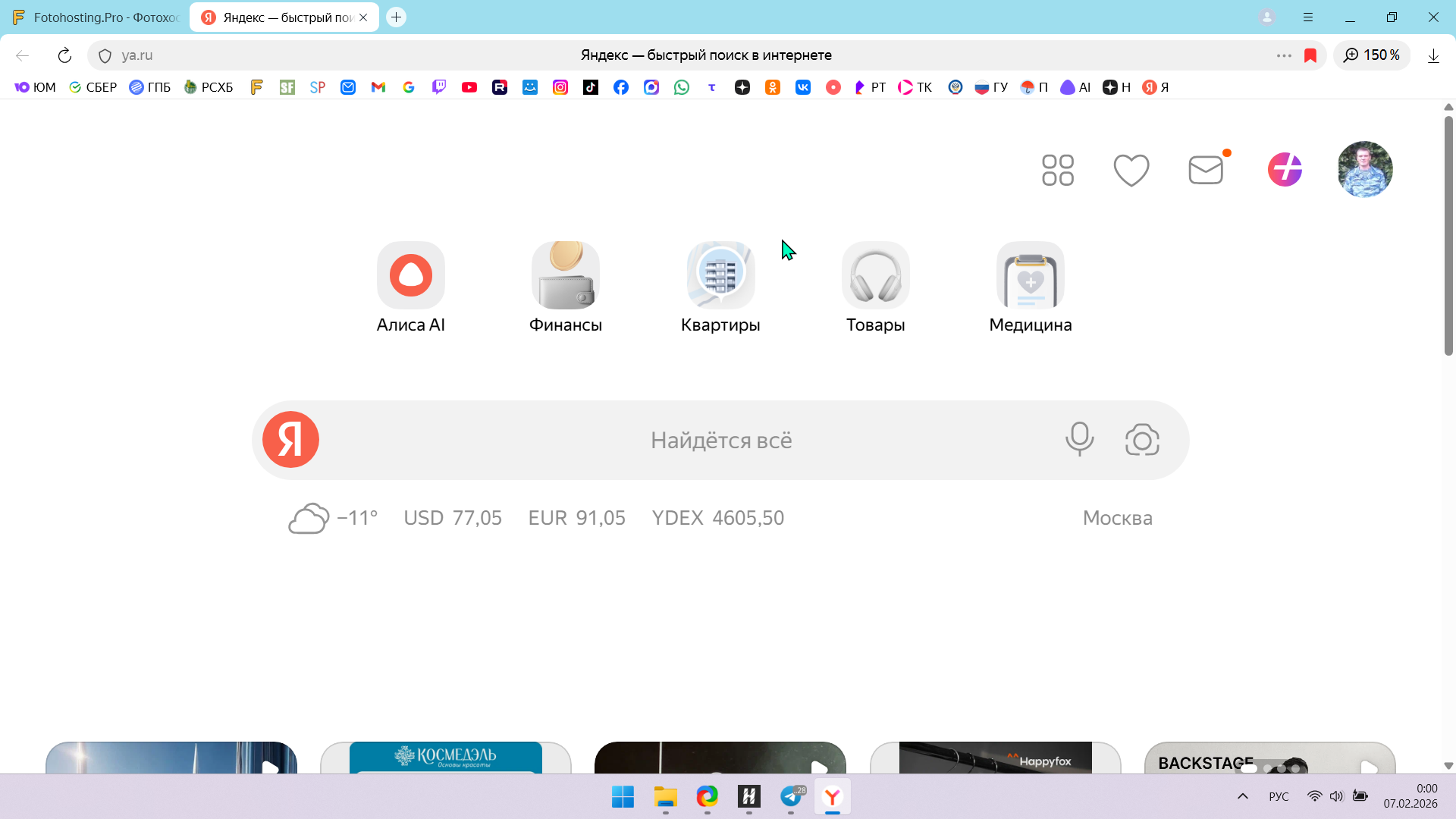The width and height of the screenshot is (1456, 819).
Task: Open all services grid icon
Action: [1058, 170]
